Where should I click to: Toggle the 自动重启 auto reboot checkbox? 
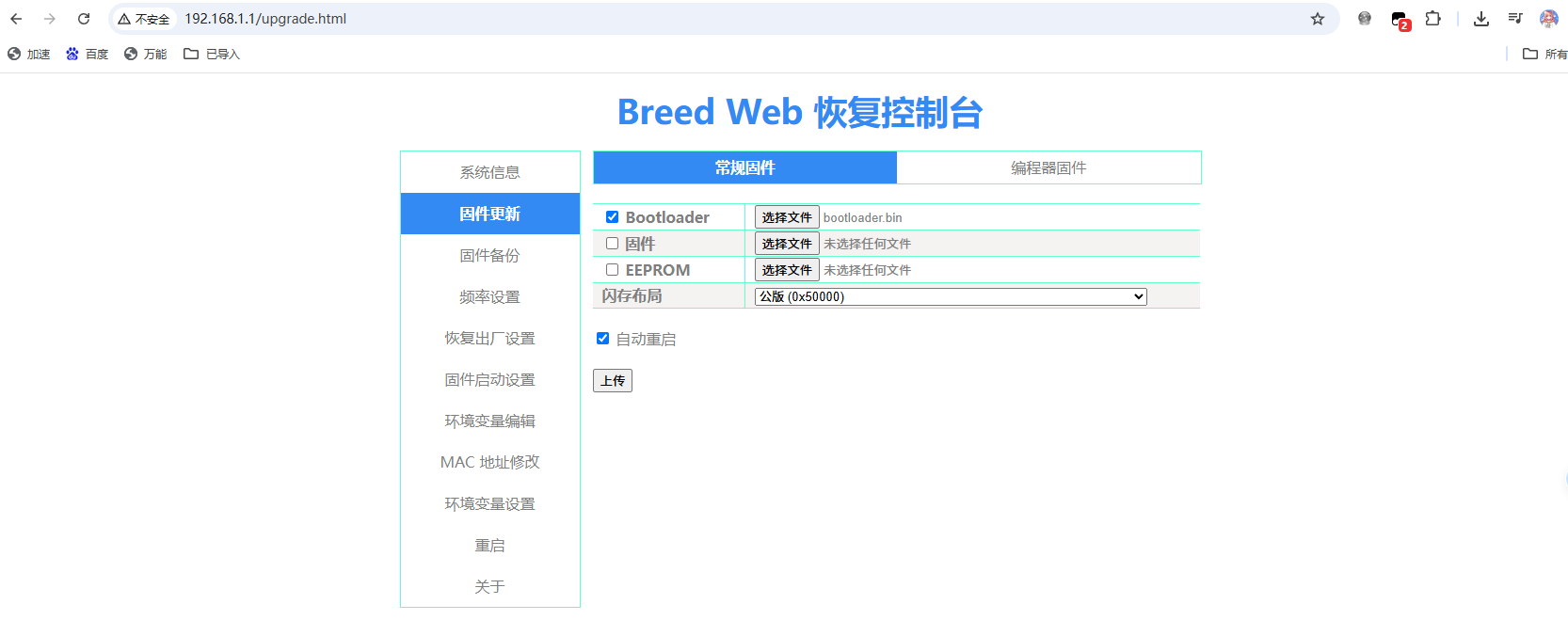pyautogui.click(x=602, y=339)
